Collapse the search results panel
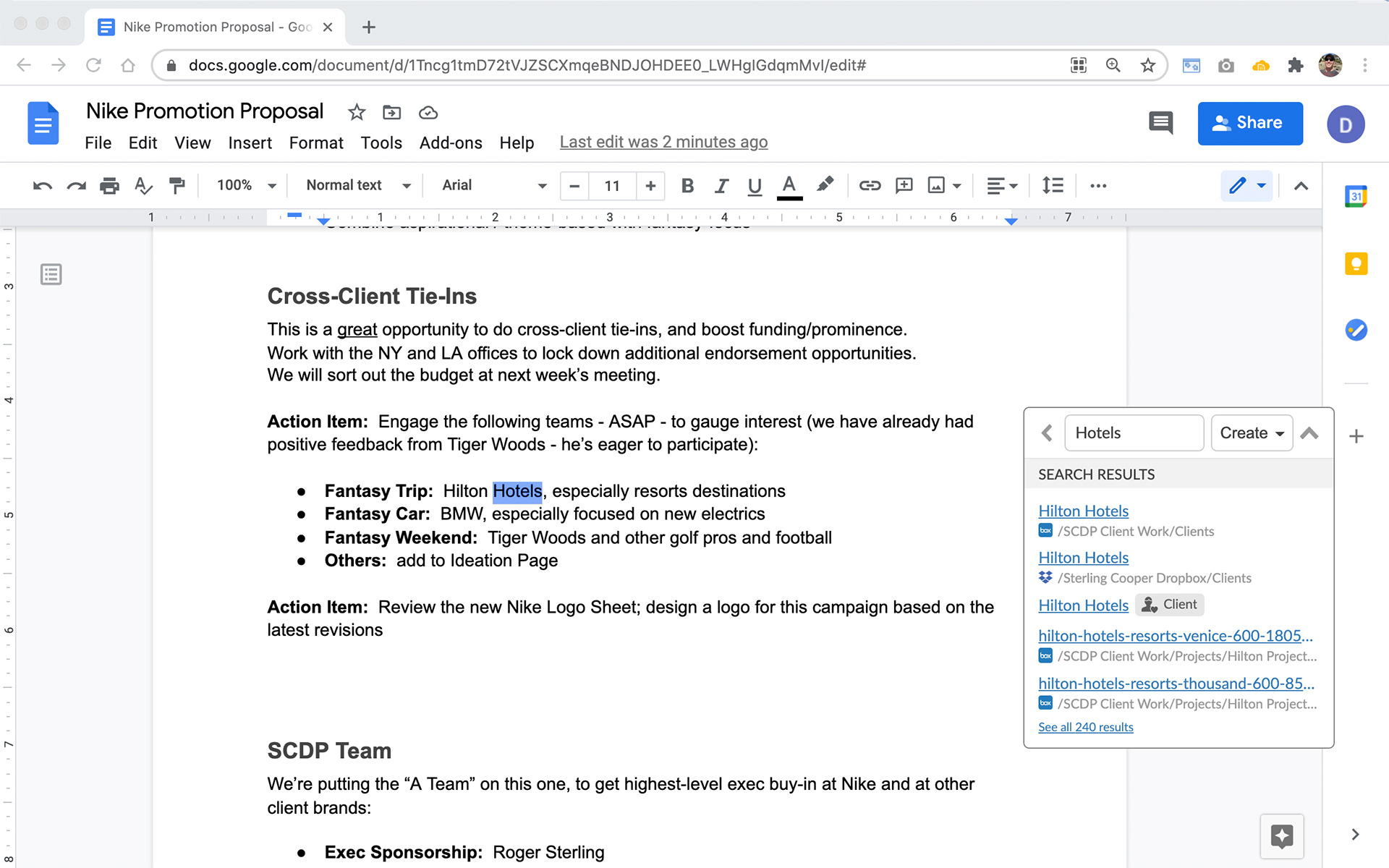Viewport: 1389px width, 868px height. 1309,433
